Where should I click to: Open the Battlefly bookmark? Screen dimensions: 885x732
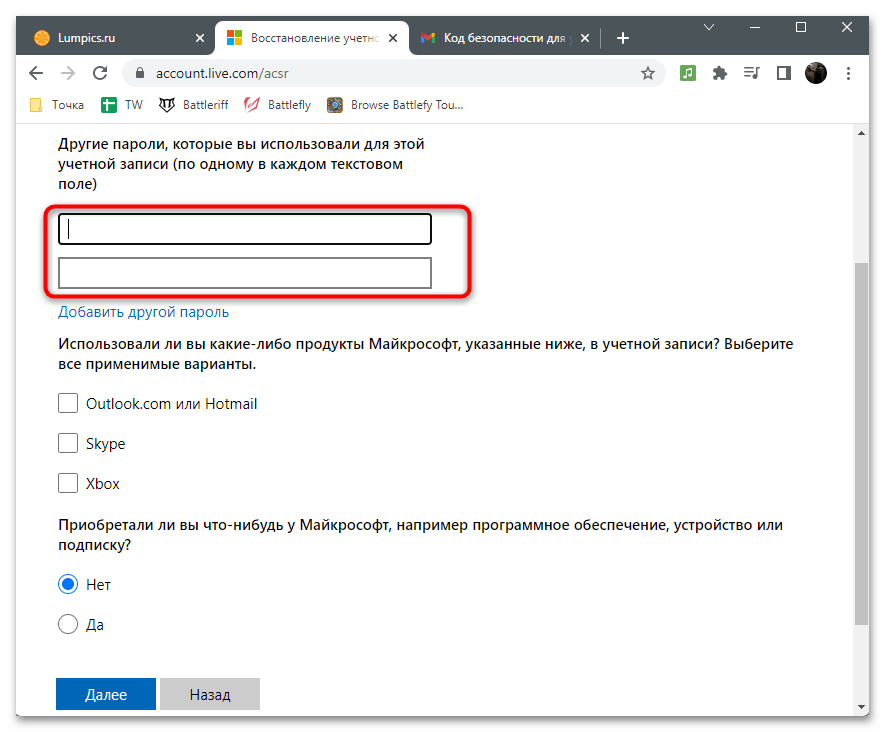click(x=278, y=105)
